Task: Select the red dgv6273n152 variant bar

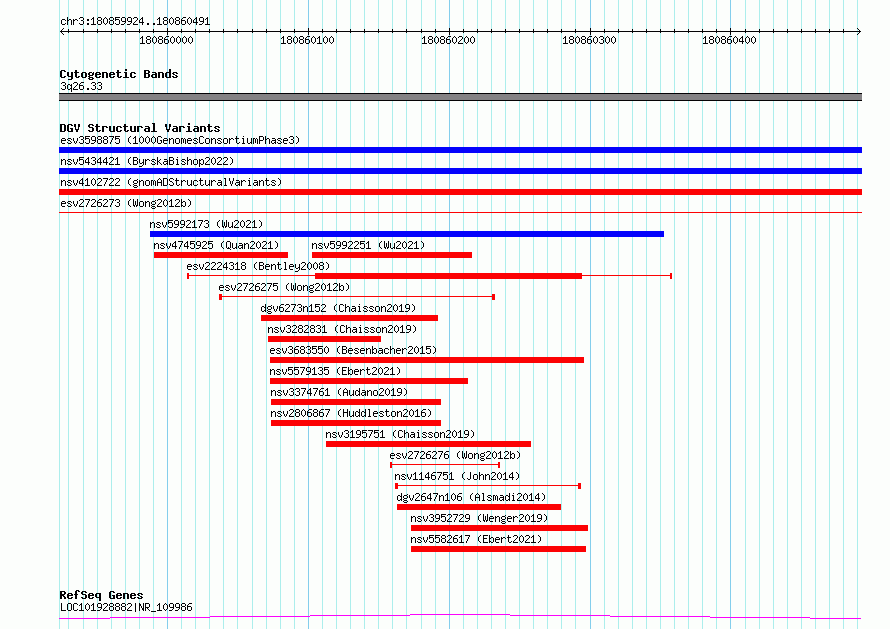Action: coord(350,318)
